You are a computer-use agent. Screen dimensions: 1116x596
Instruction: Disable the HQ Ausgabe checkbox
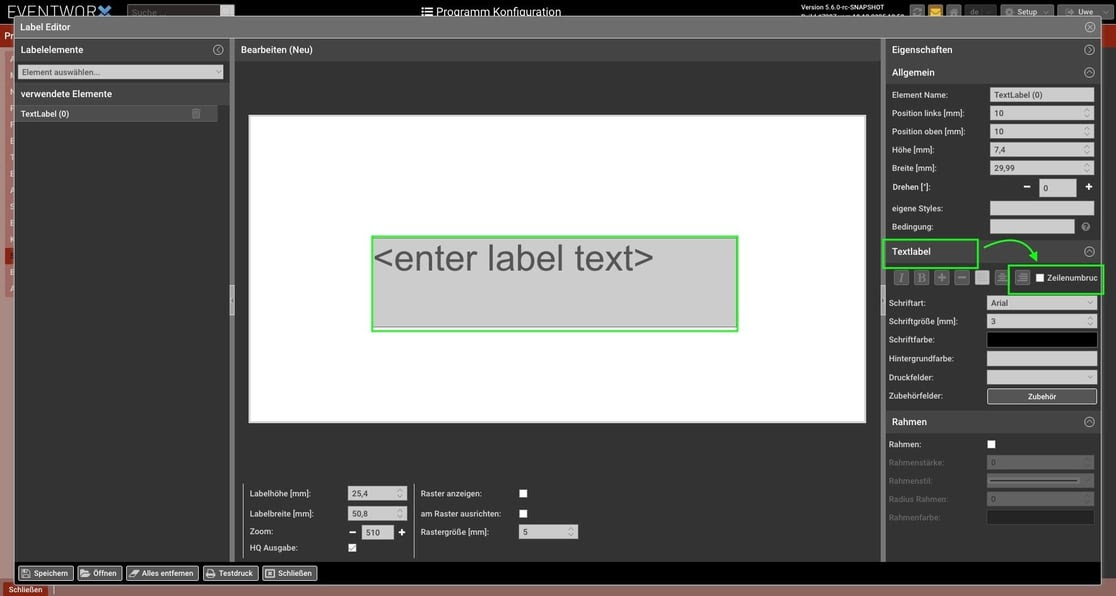point(352,548)
